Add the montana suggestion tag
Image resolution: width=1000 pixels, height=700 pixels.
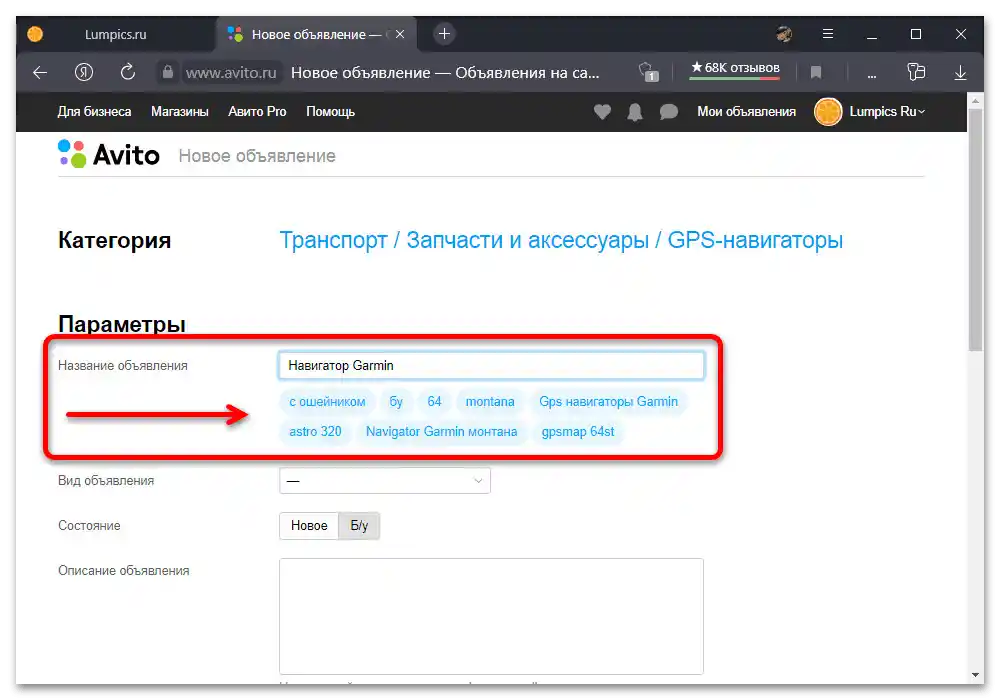point(490,402)
